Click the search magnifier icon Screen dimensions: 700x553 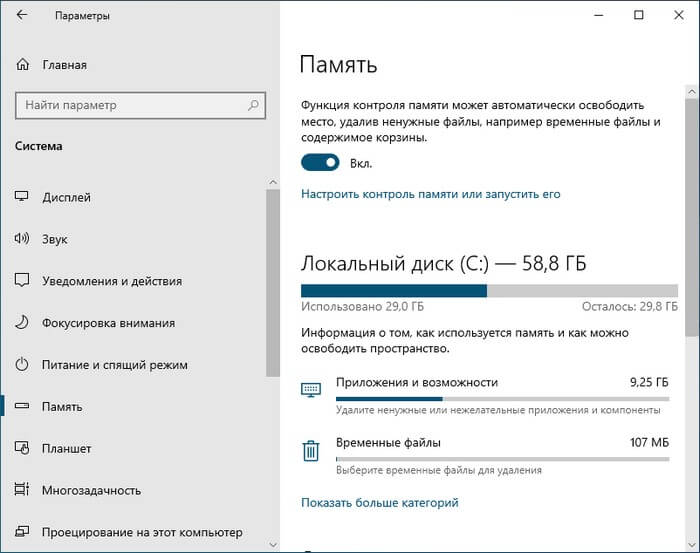(254, 104)
